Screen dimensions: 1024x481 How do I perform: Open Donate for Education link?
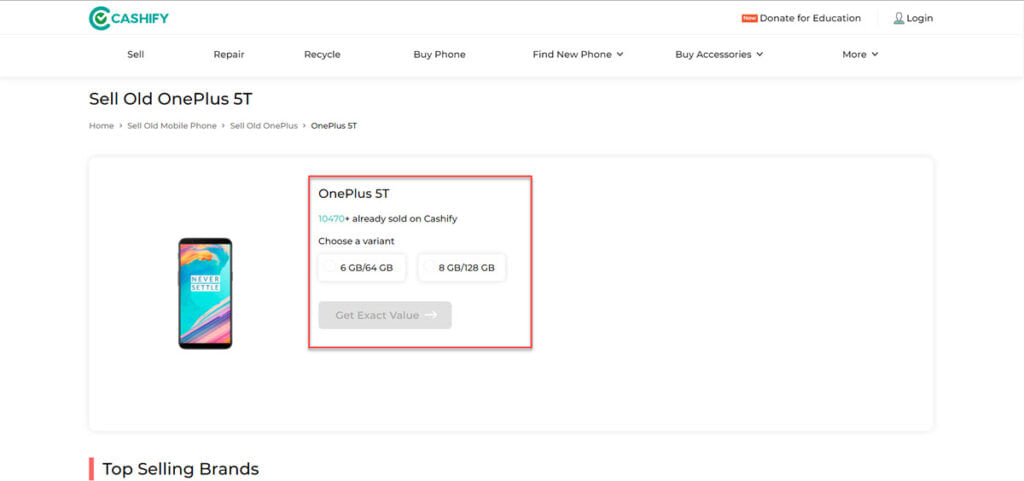click(x=810, y=18)
